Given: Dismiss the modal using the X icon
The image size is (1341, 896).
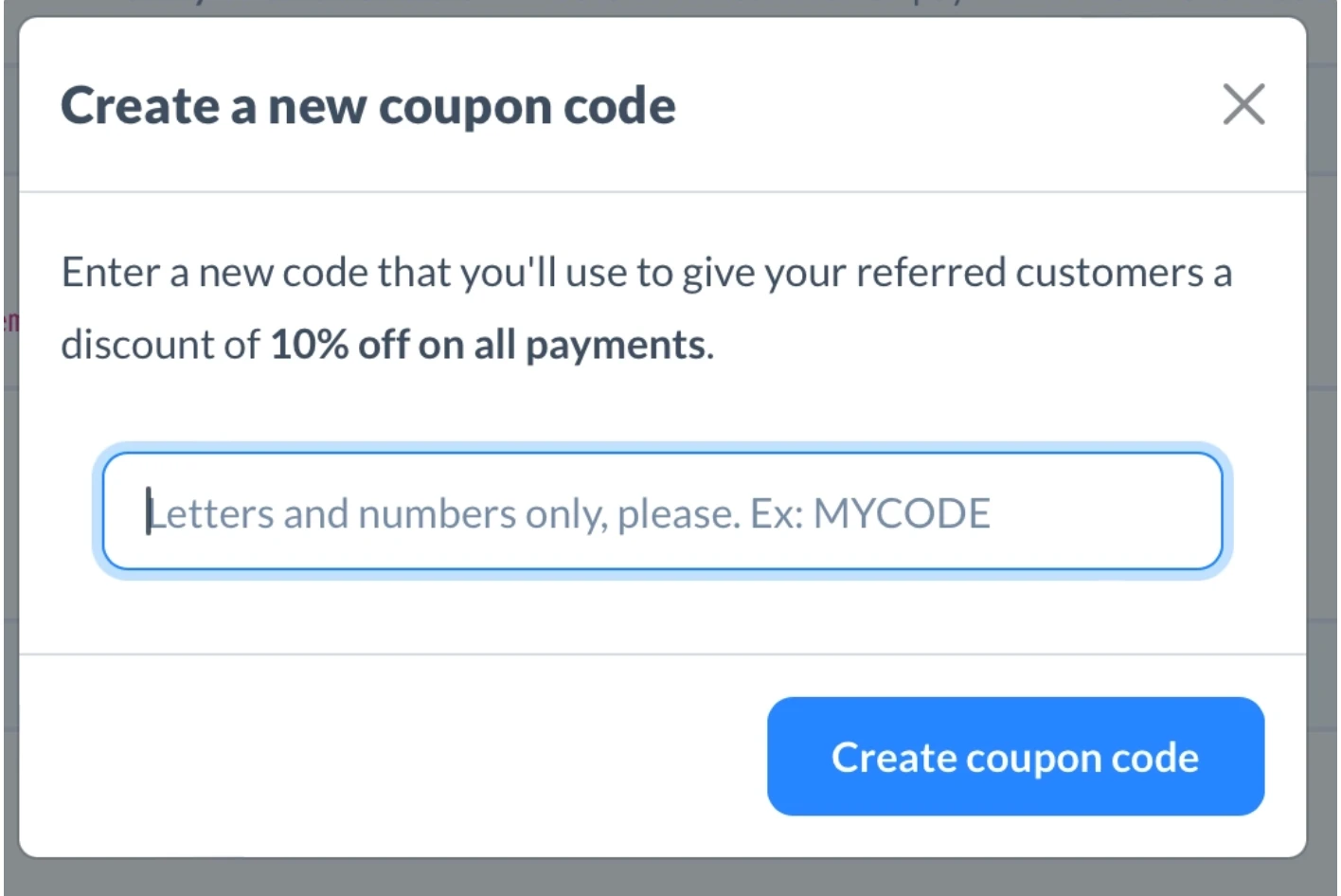Looking at the screenshot, I should click(1243, 104).
